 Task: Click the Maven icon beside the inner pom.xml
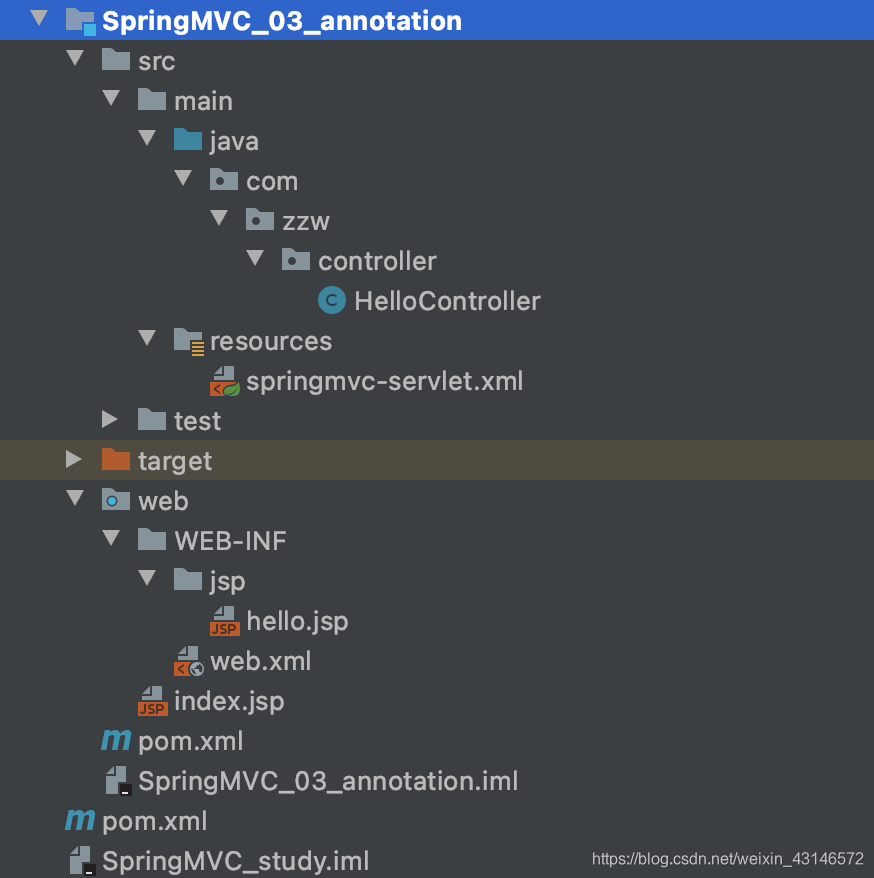pos(116,740)
